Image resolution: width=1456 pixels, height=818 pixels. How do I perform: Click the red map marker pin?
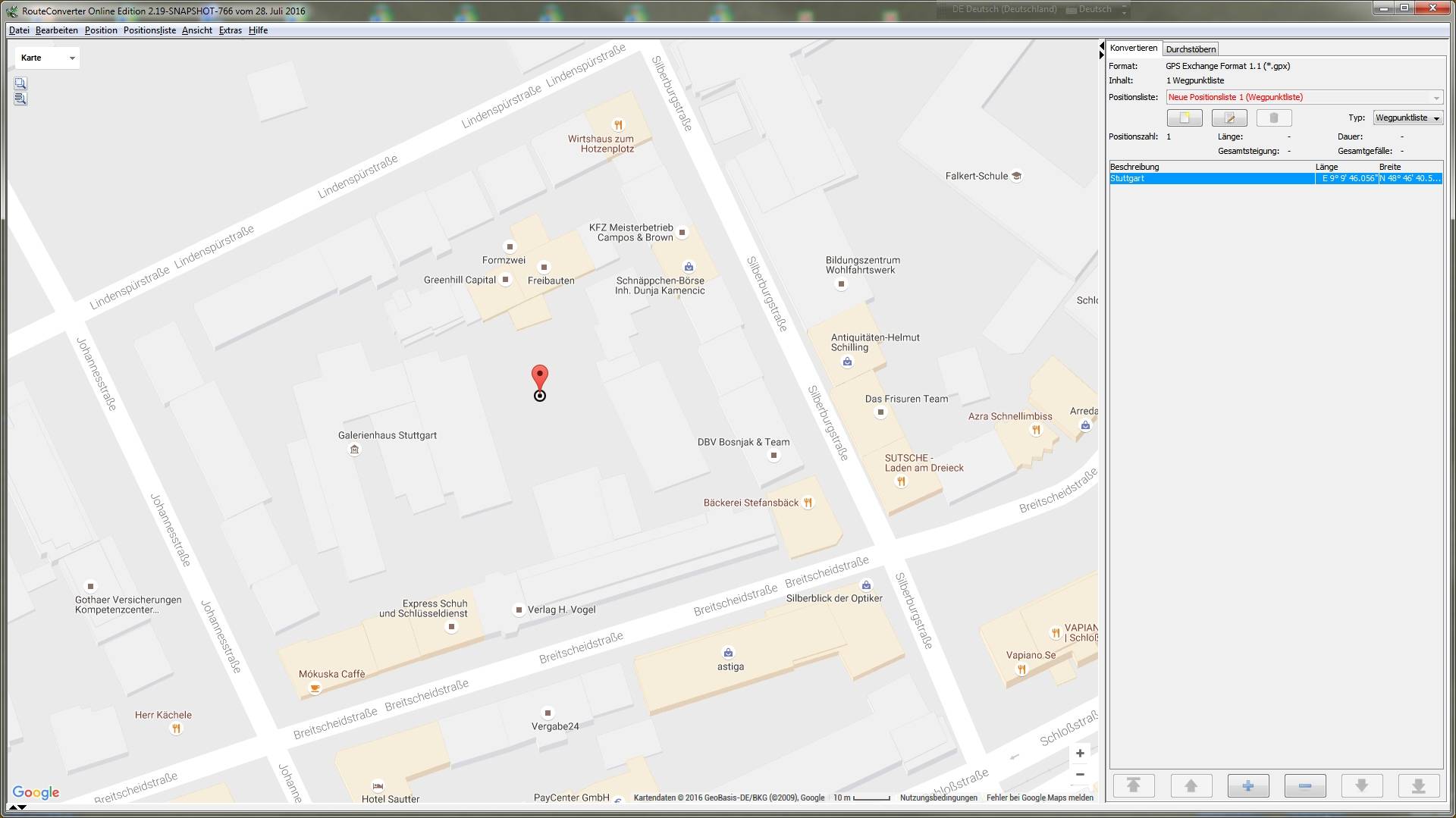pyautogui.click(x=539, y=378)
